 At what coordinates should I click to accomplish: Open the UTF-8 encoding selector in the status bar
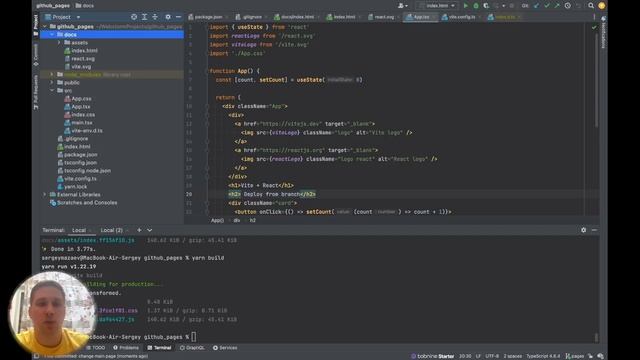[492, 356]
